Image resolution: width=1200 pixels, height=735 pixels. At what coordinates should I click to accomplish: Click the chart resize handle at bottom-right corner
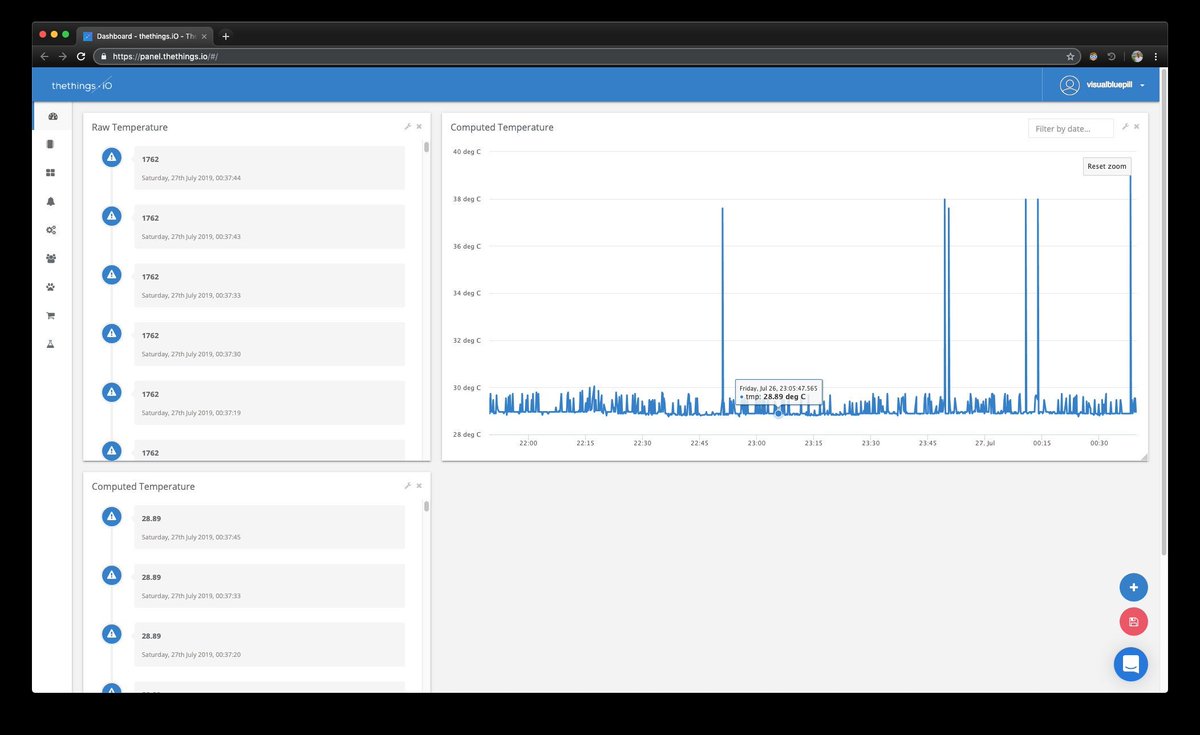[1143, 456]
